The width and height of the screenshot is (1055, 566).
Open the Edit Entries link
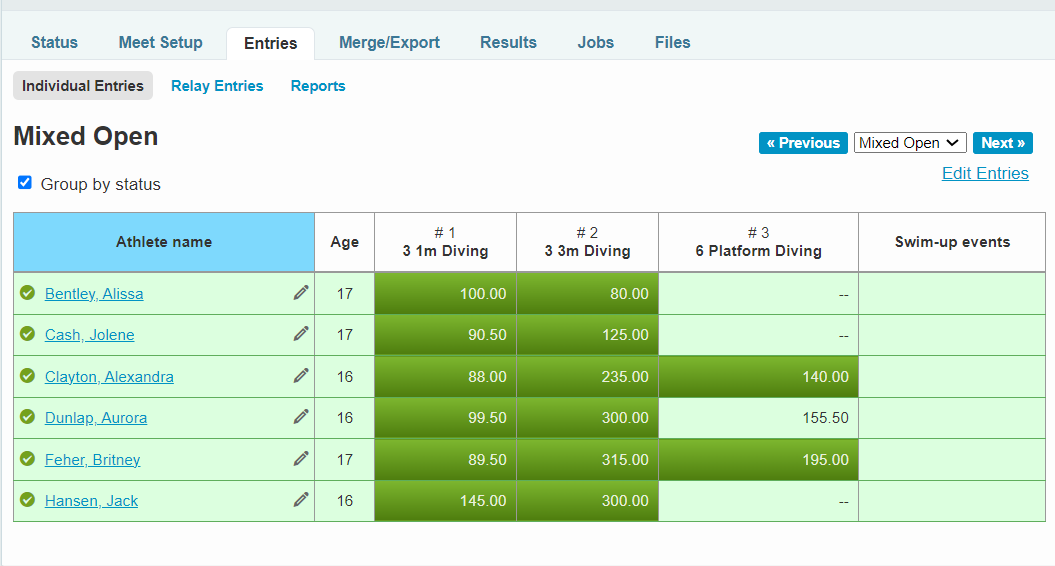985,173
